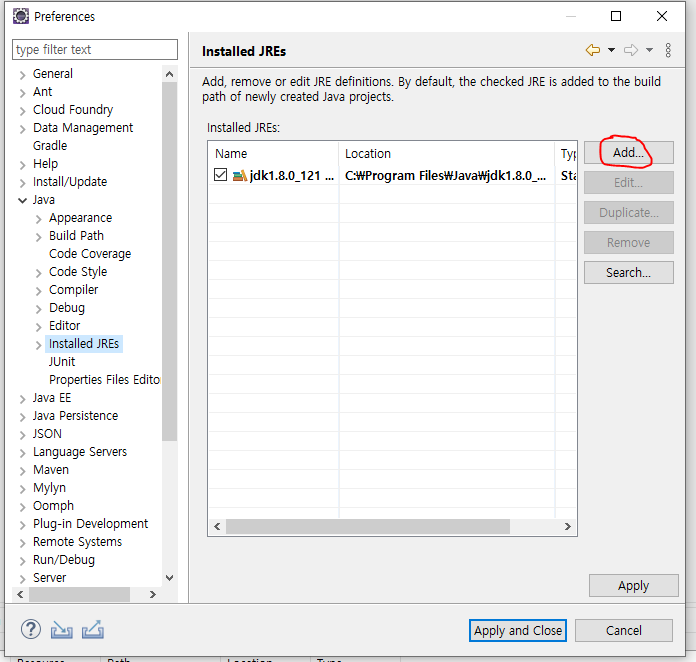Select the Installed JREs tree item
The width and height of the screenshot is (696, 662).
tap(84, 344)
